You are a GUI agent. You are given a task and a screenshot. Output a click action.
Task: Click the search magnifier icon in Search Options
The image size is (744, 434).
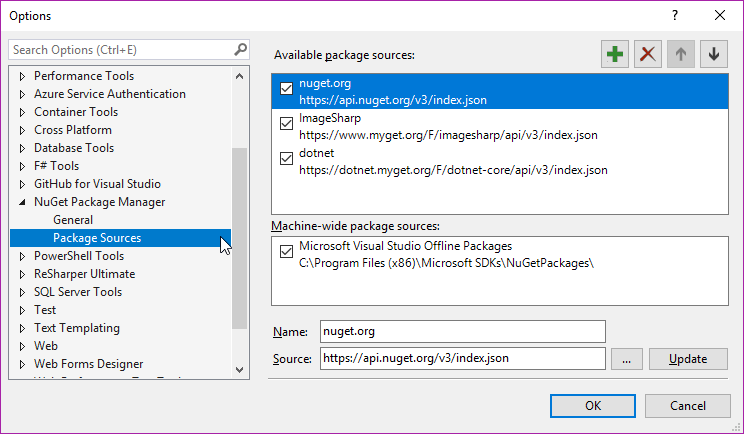click(240, 49)
